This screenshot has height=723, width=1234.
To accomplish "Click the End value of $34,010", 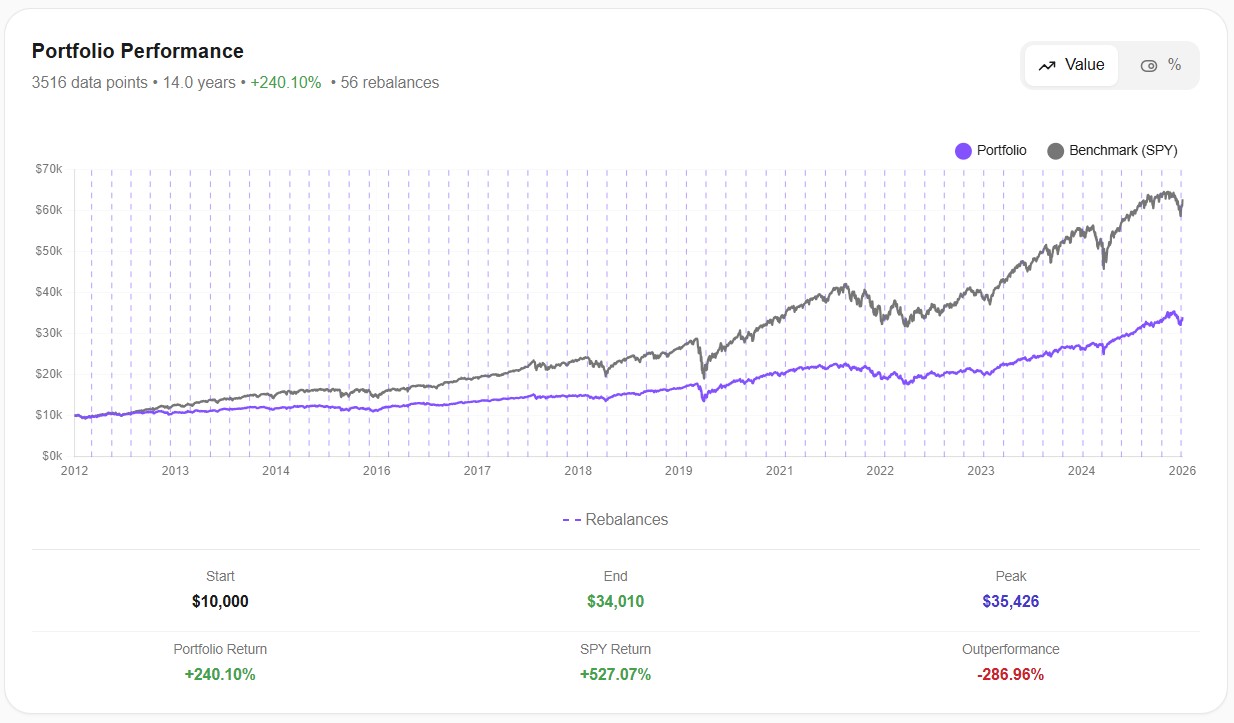I will (615, 601).
